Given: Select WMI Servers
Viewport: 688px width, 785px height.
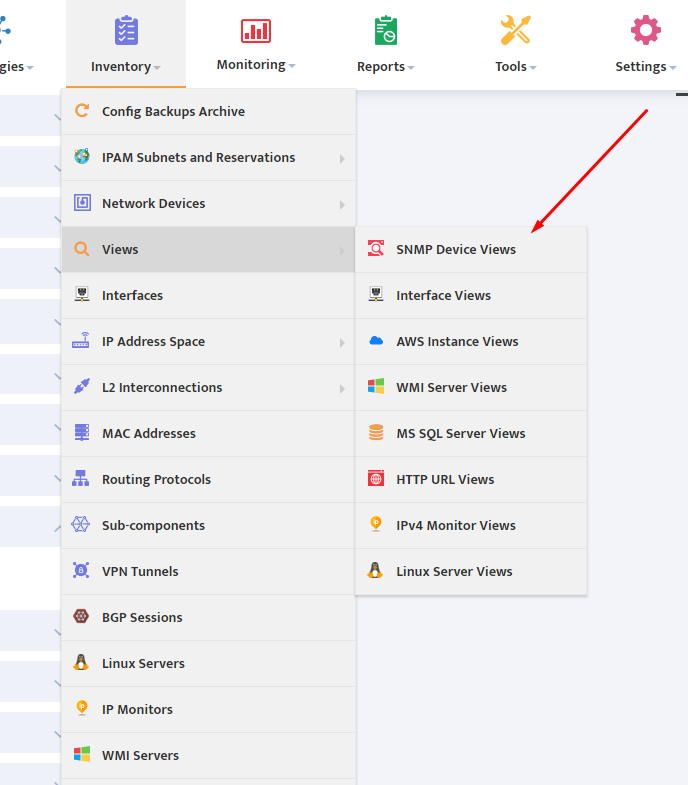Looking at the screenshot, I should click(x=208, y=756).
